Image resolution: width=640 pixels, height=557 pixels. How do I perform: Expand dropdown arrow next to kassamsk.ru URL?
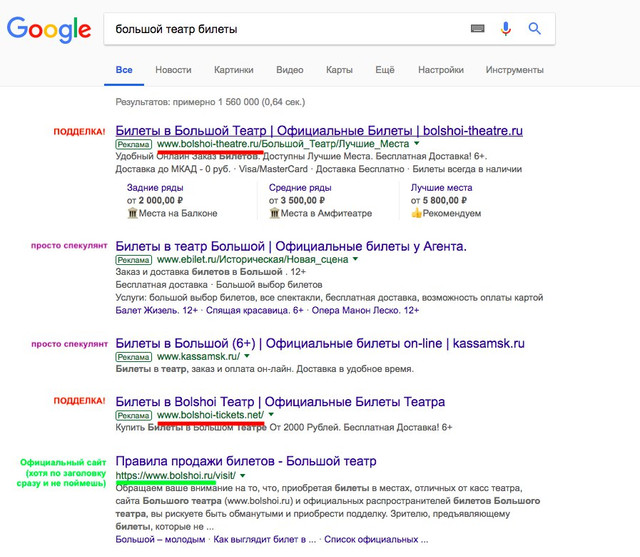point(247,356)
